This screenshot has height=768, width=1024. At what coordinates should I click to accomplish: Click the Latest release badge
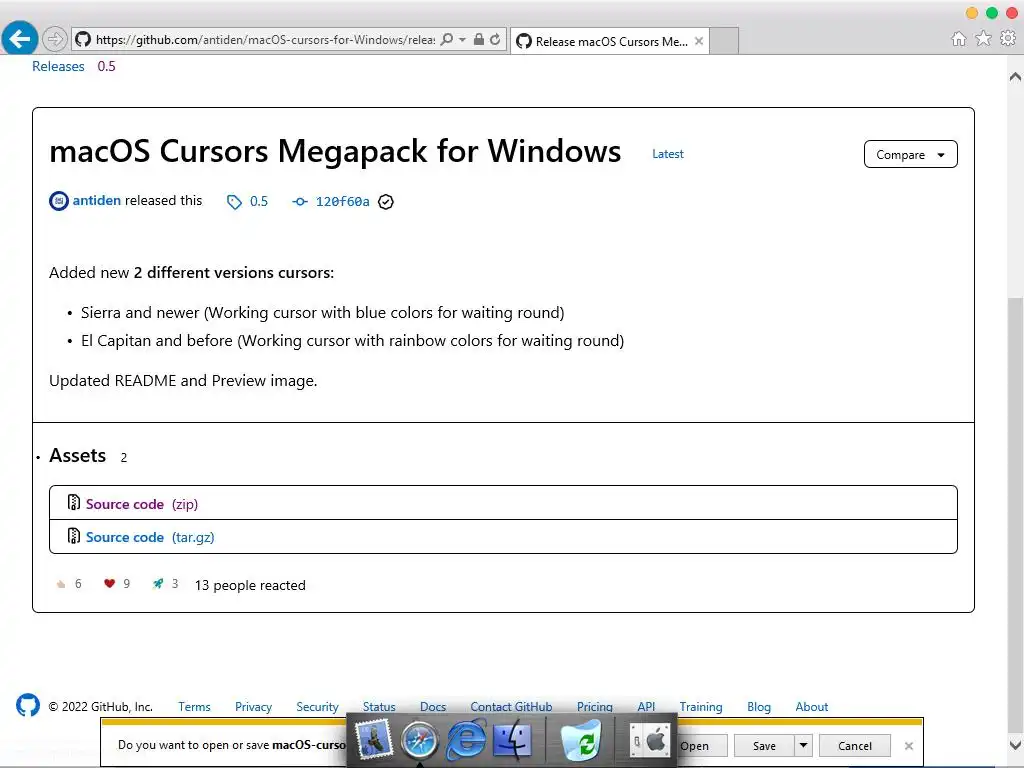[667, 154]
